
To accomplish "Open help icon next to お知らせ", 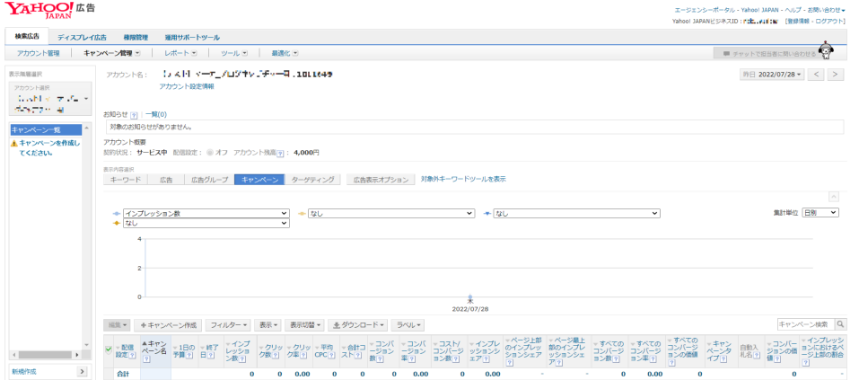I will (134, 115).
